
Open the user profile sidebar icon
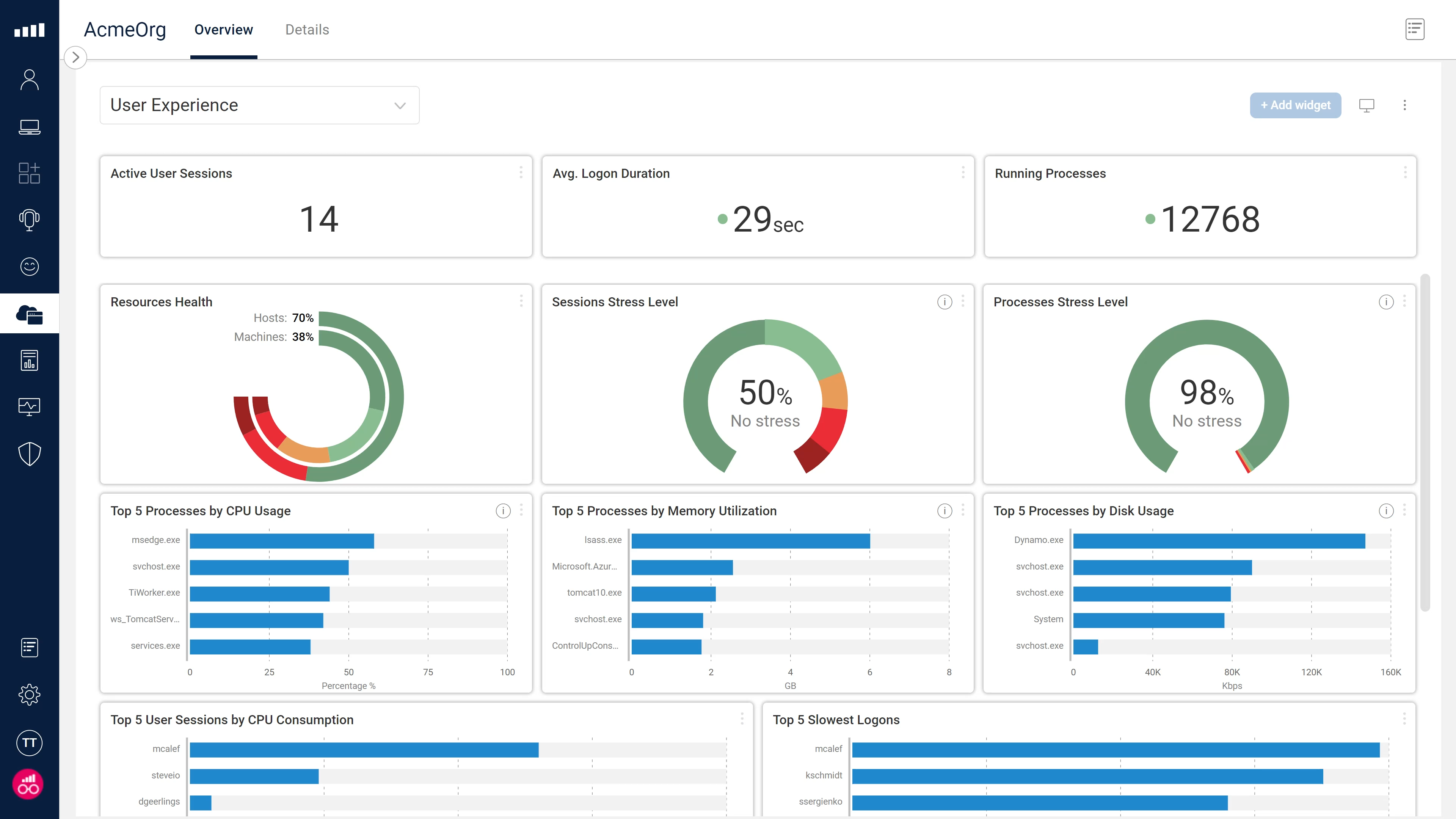(30, 80)
